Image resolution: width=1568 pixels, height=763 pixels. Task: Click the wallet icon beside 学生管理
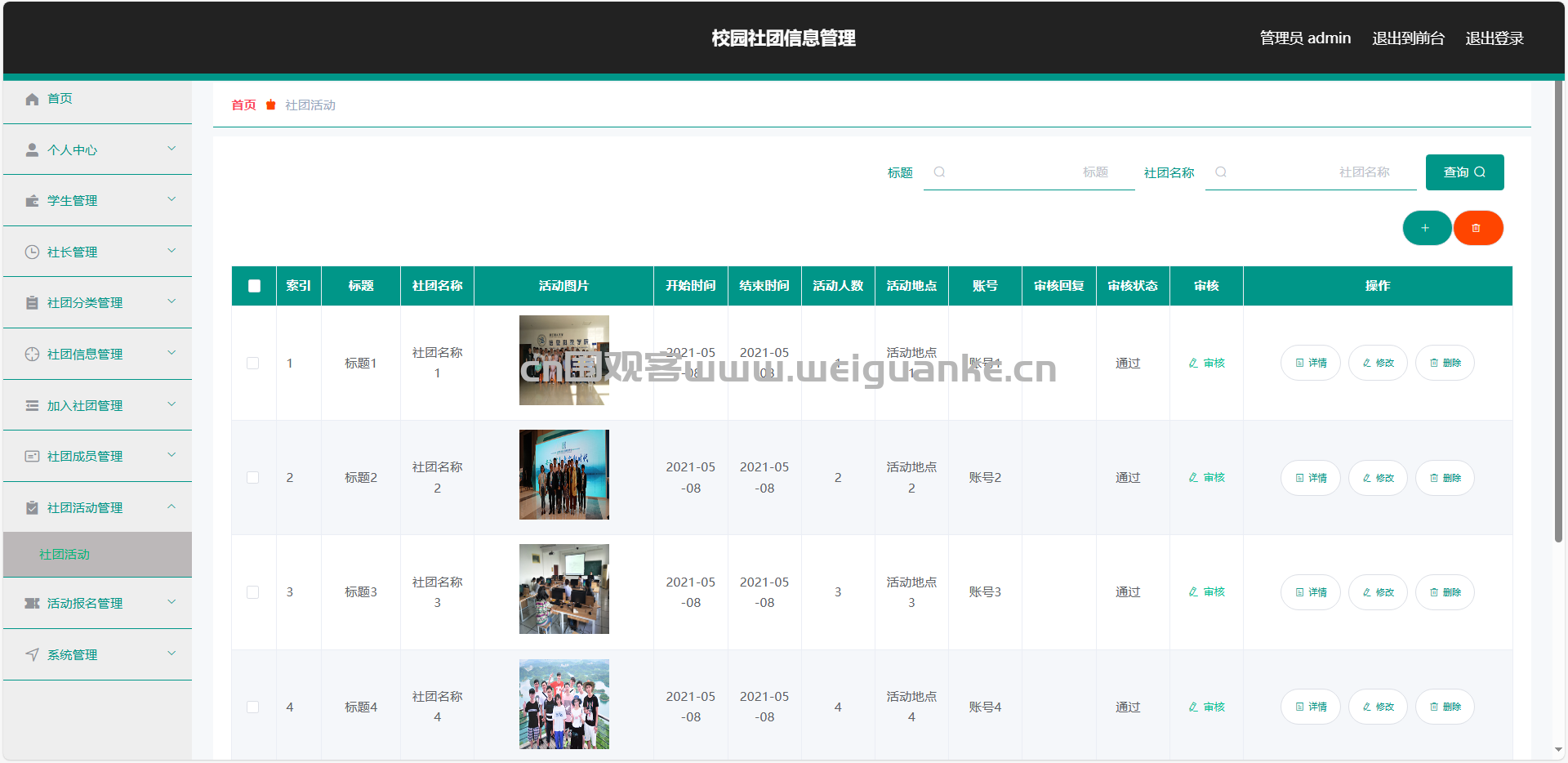32,201
